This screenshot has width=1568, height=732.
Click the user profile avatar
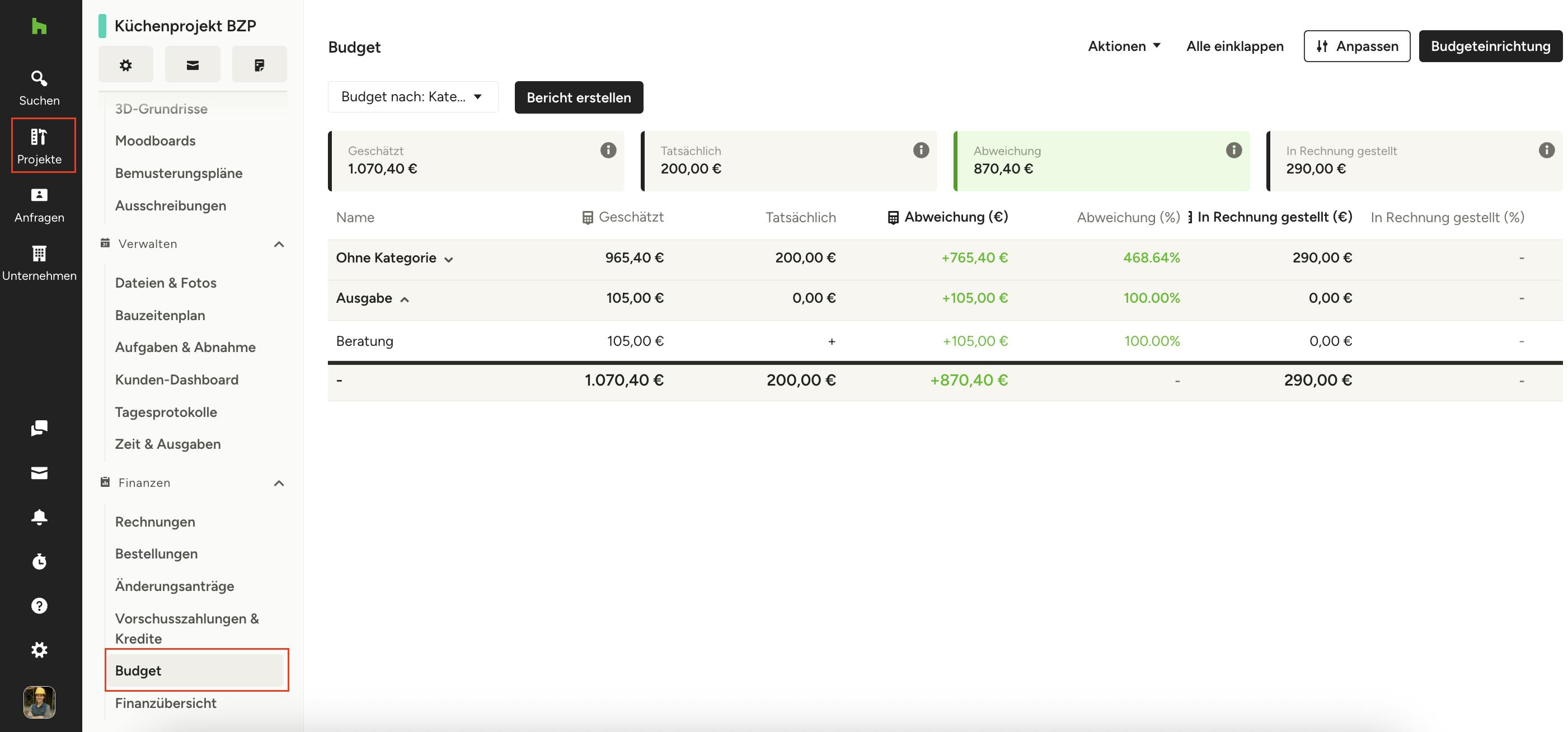39,702
